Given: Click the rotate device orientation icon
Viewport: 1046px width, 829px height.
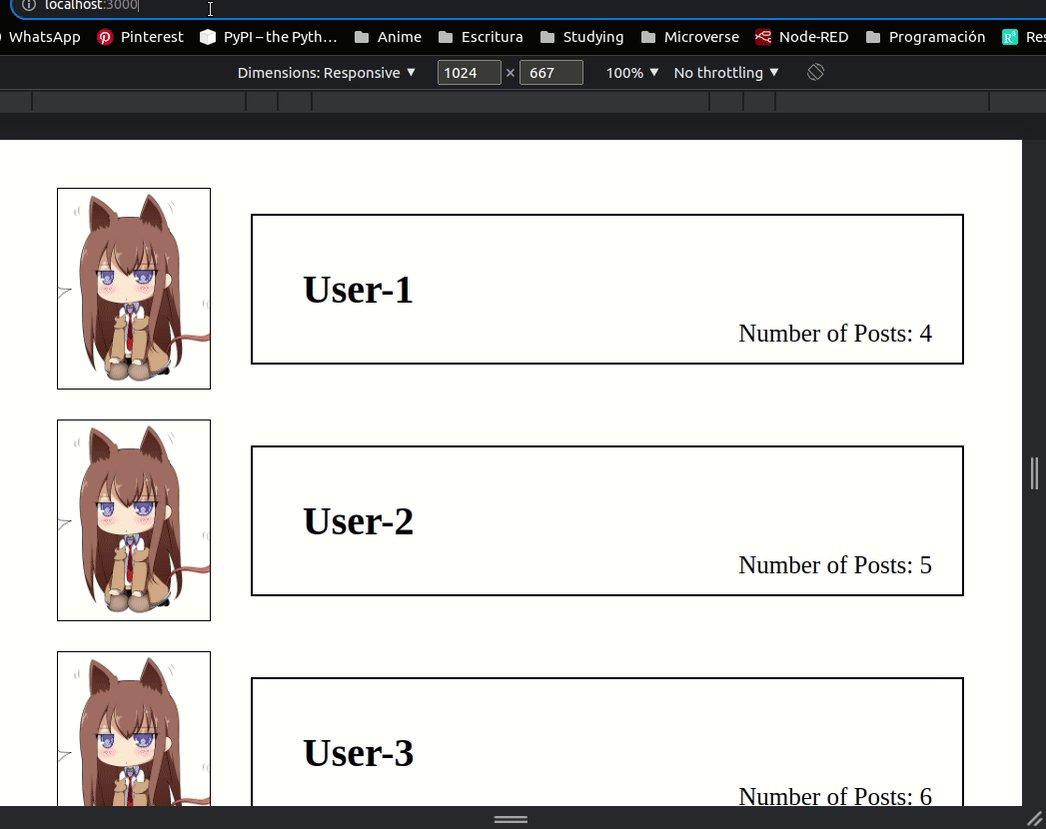Looking at the screenshot, I should [x=815, y=72].
